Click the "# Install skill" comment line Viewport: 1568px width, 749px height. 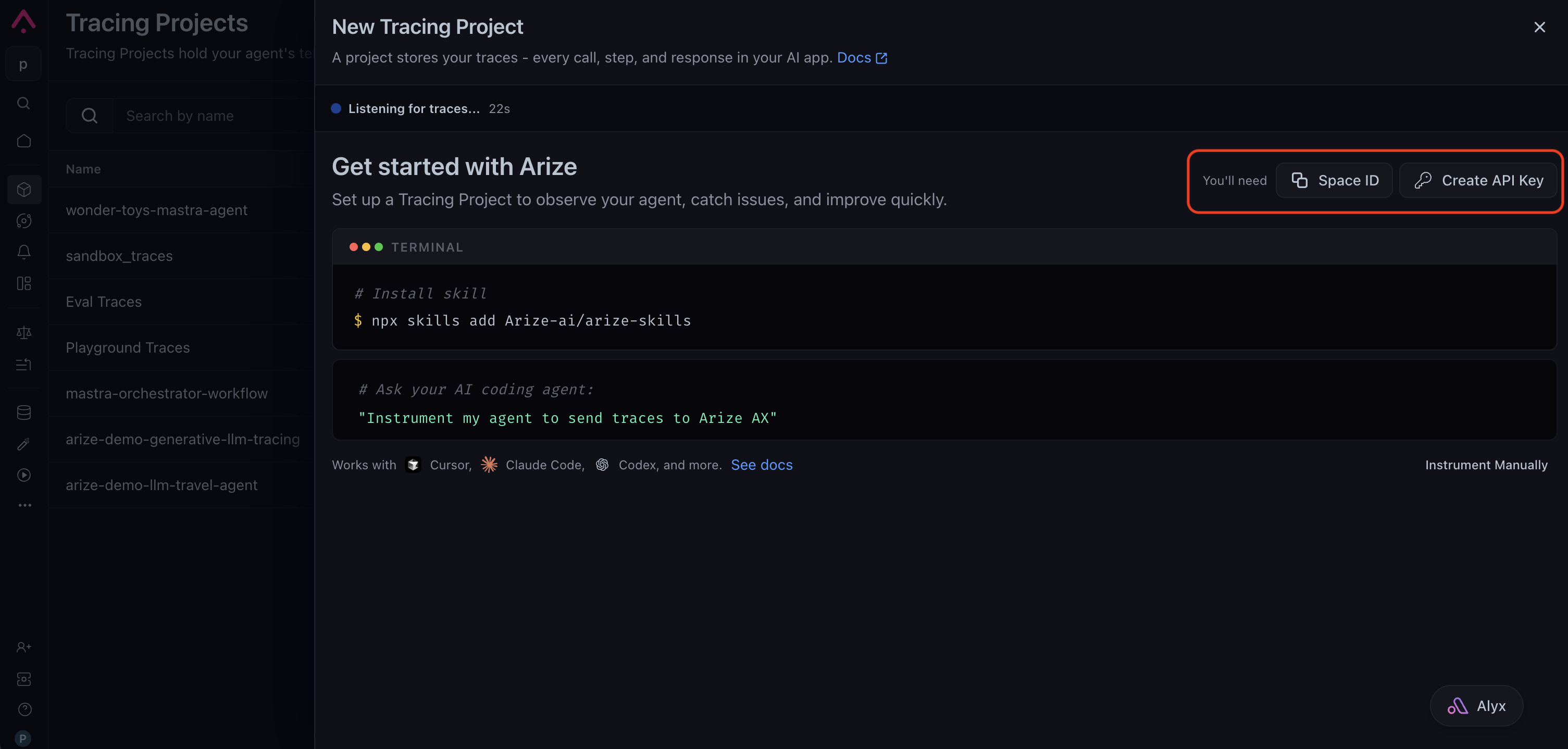point(420,293)
